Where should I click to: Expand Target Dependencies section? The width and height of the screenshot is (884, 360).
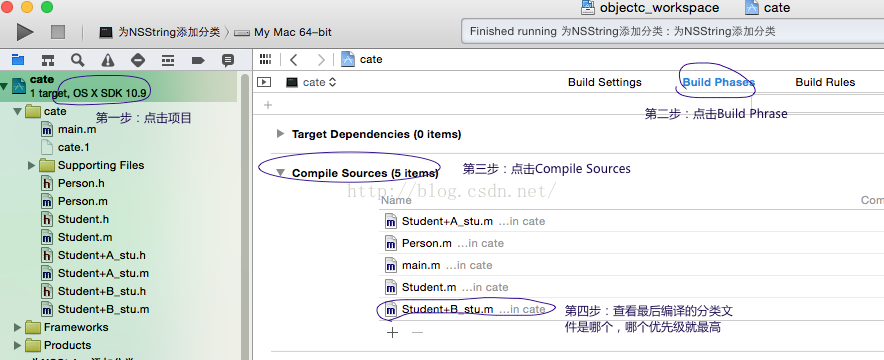(x=280, y=134)
